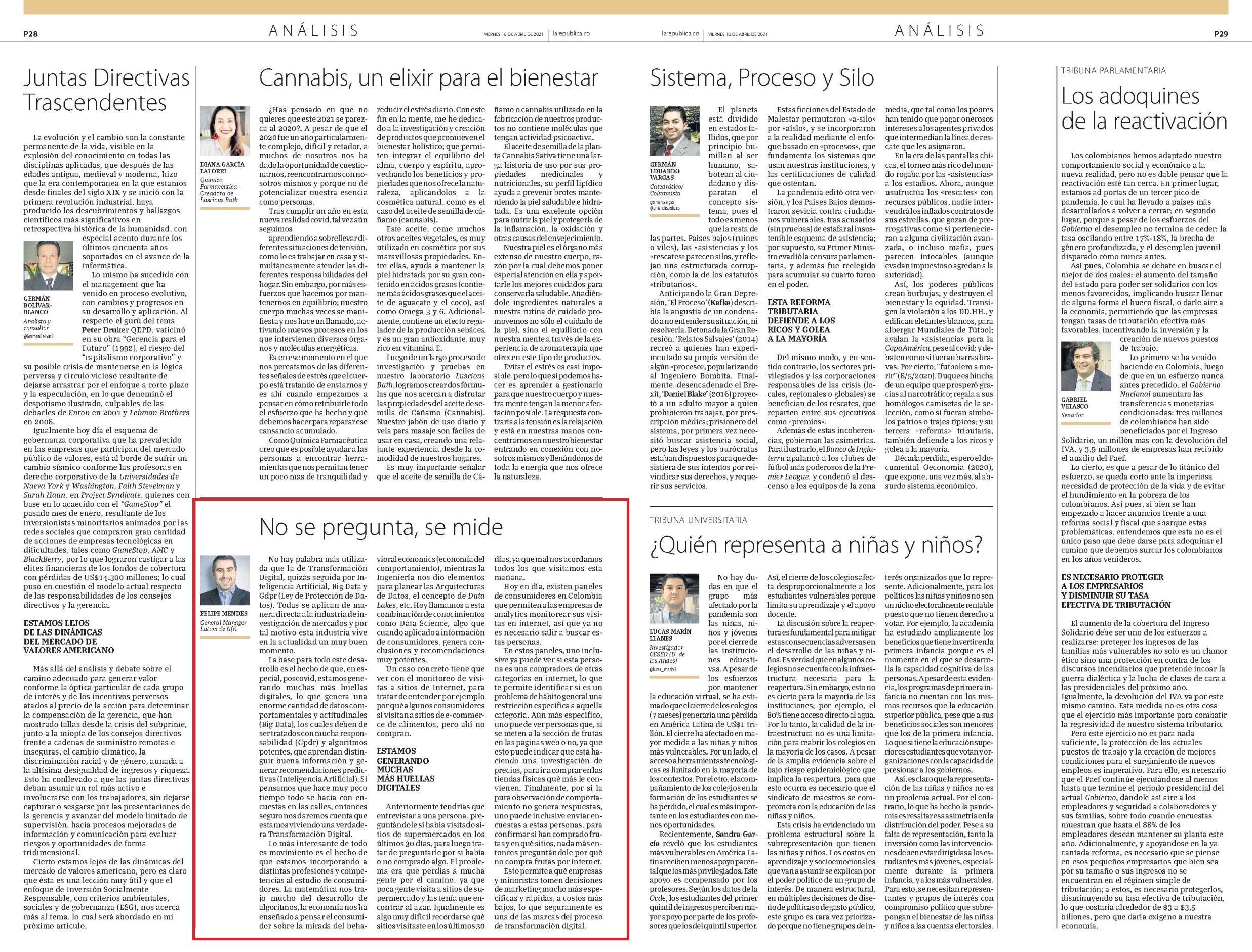
Task: Click the author name "GABRIEL VELASCO"
Action: click(1075, 403)
